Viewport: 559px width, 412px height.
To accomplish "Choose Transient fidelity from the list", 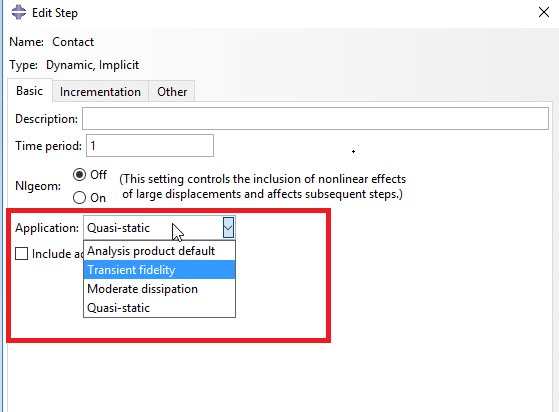I will [159, 270].
